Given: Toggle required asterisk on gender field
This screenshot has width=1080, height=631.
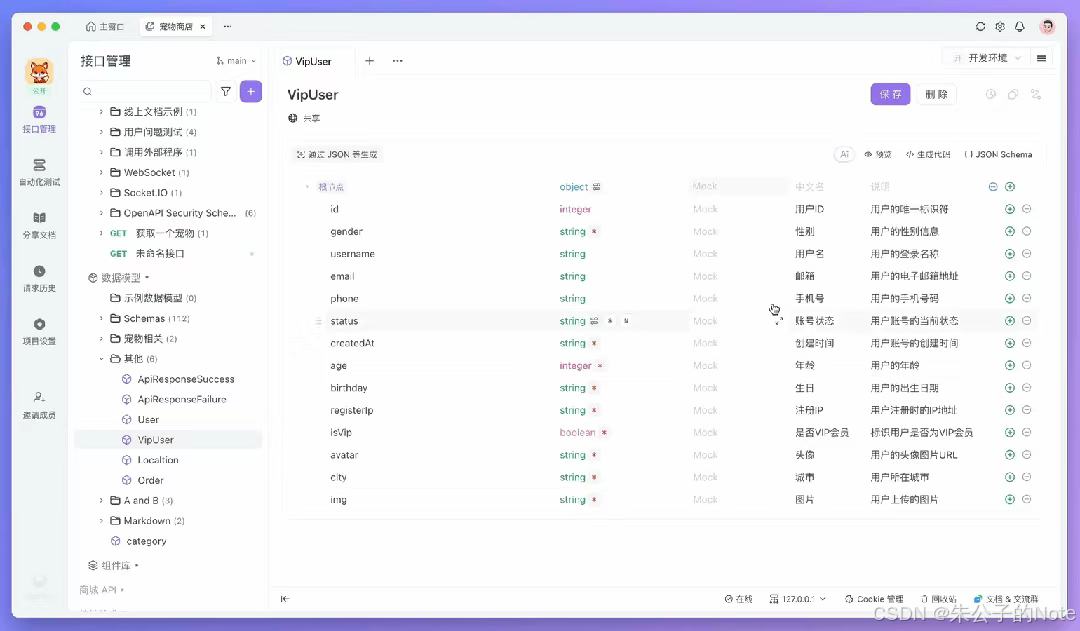Looking at the screenshot, I should pos(594,231).
